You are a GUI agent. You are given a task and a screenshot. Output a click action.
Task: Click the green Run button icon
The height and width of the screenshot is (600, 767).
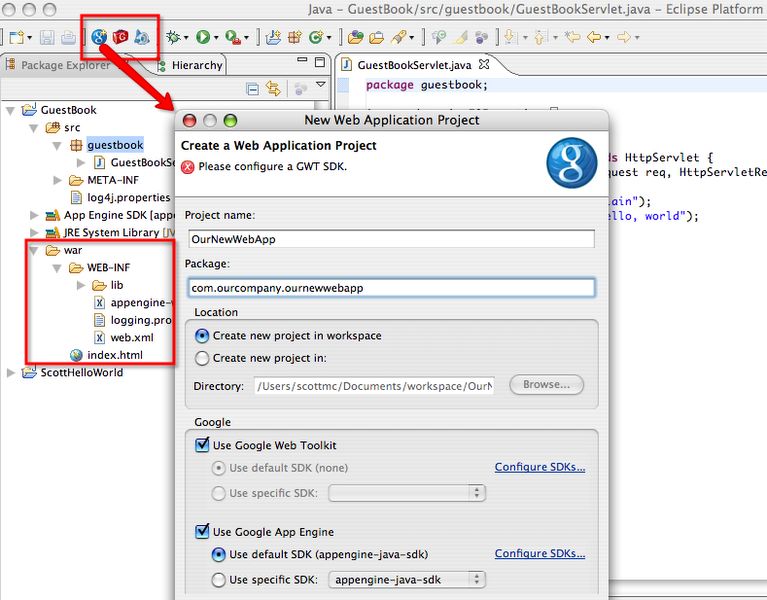point(203,37)
